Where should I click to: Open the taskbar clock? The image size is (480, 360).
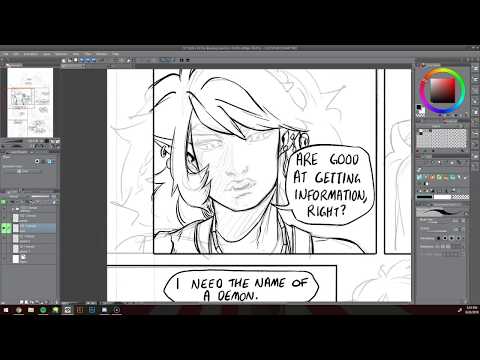[x=472, y=310]
